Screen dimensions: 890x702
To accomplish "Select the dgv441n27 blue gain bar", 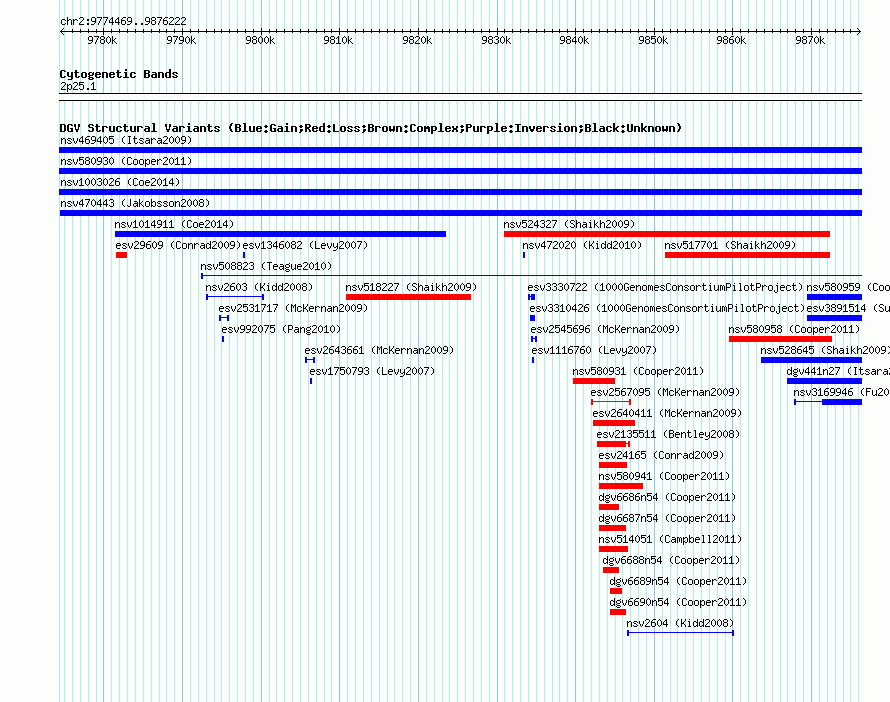I will pos(825,381).
